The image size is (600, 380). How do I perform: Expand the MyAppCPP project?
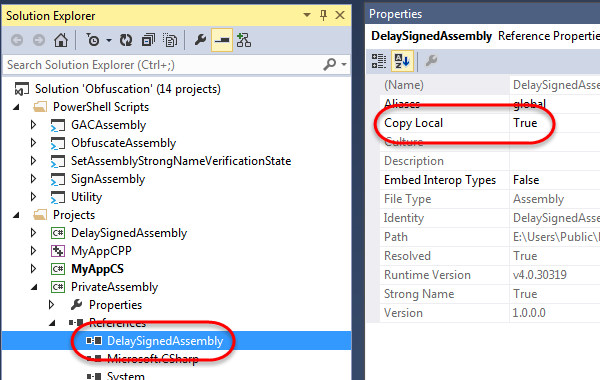33,251
